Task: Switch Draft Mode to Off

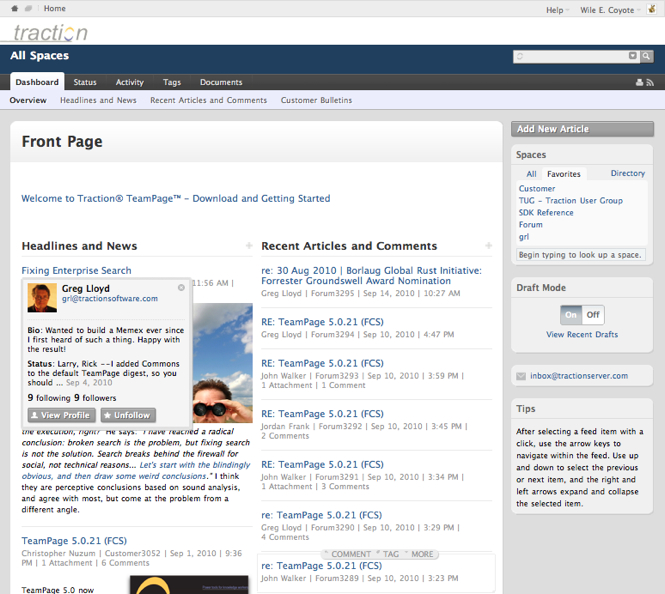Action: pyautogui.click(x=593, y=315)
